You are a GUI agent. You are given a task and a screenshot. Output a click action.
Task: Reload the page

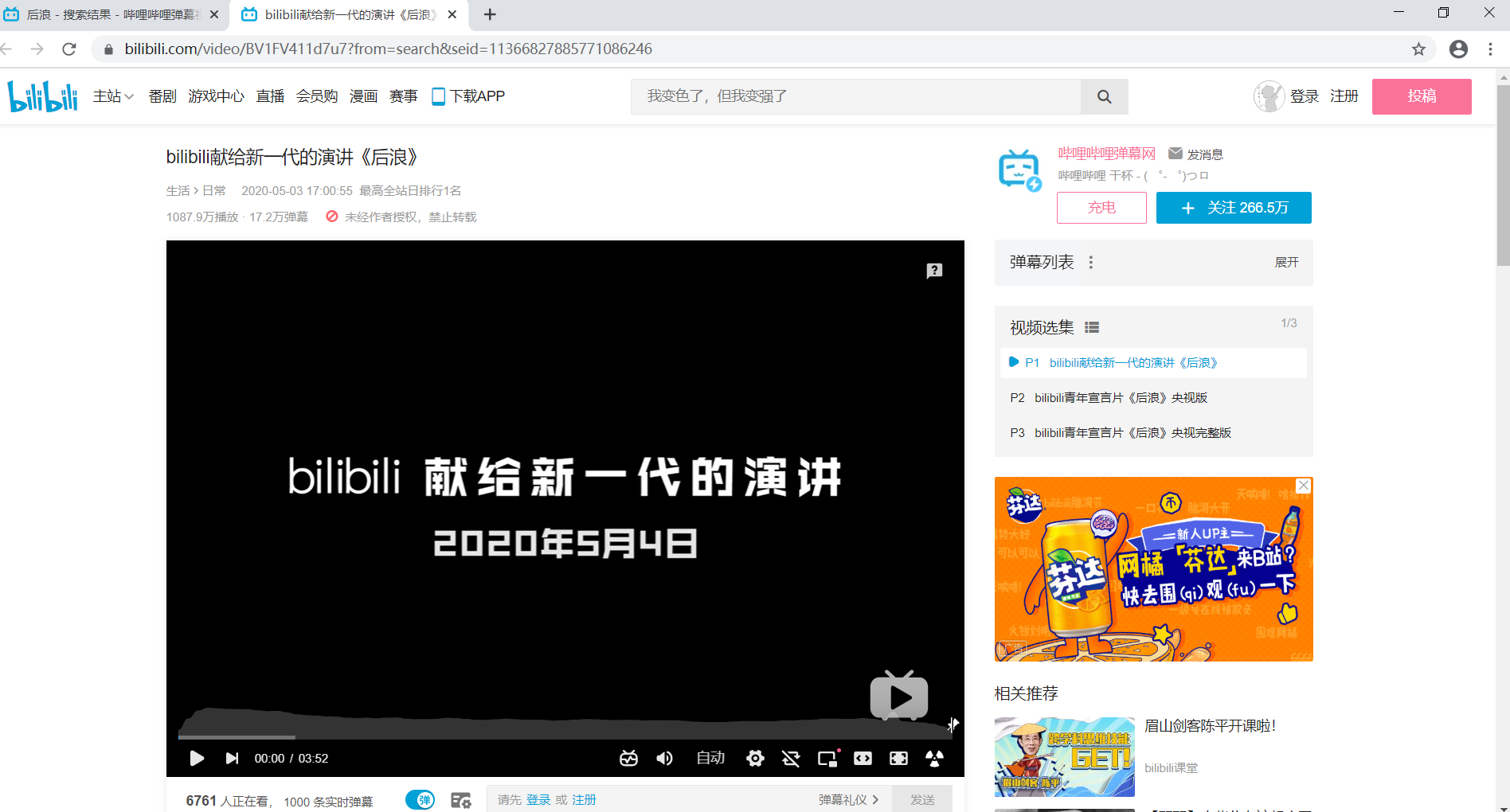click(69, 49)
